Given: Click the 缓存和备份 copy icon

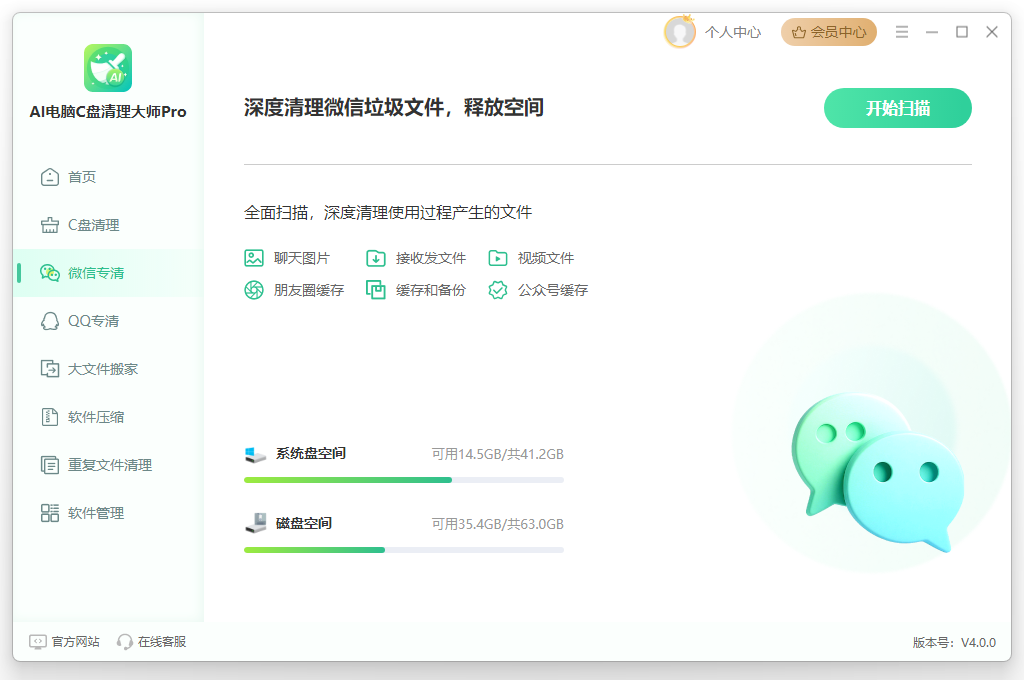Looking at the screenshot, I should pos(376,289).
